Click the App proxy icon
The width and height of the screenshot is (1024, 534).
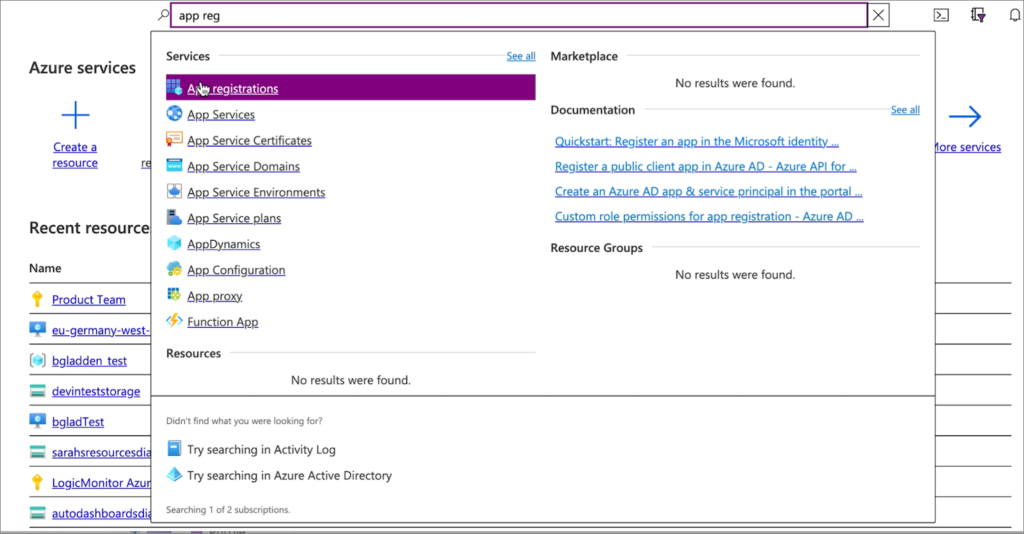tap(174, 294)
